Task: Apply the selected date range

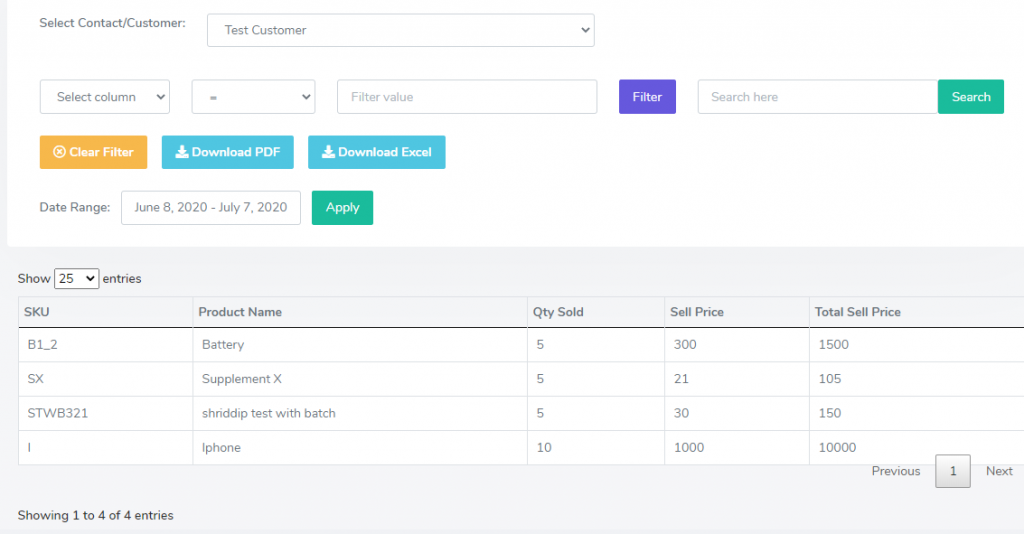Action: point(342,208)
